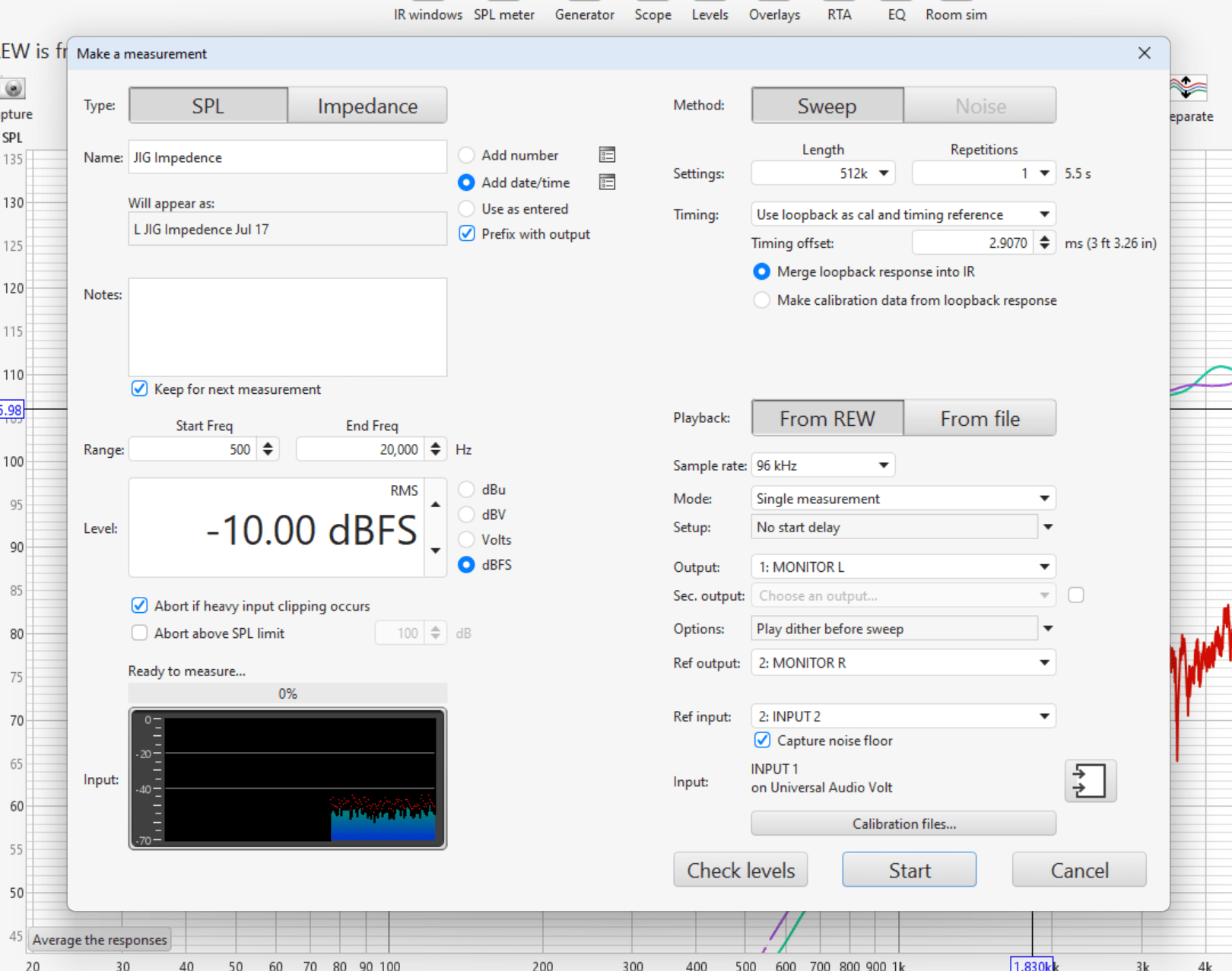Open the Room sim tool
The width and height of the screenshot is (1232, 971).
[x=957, y=14]
